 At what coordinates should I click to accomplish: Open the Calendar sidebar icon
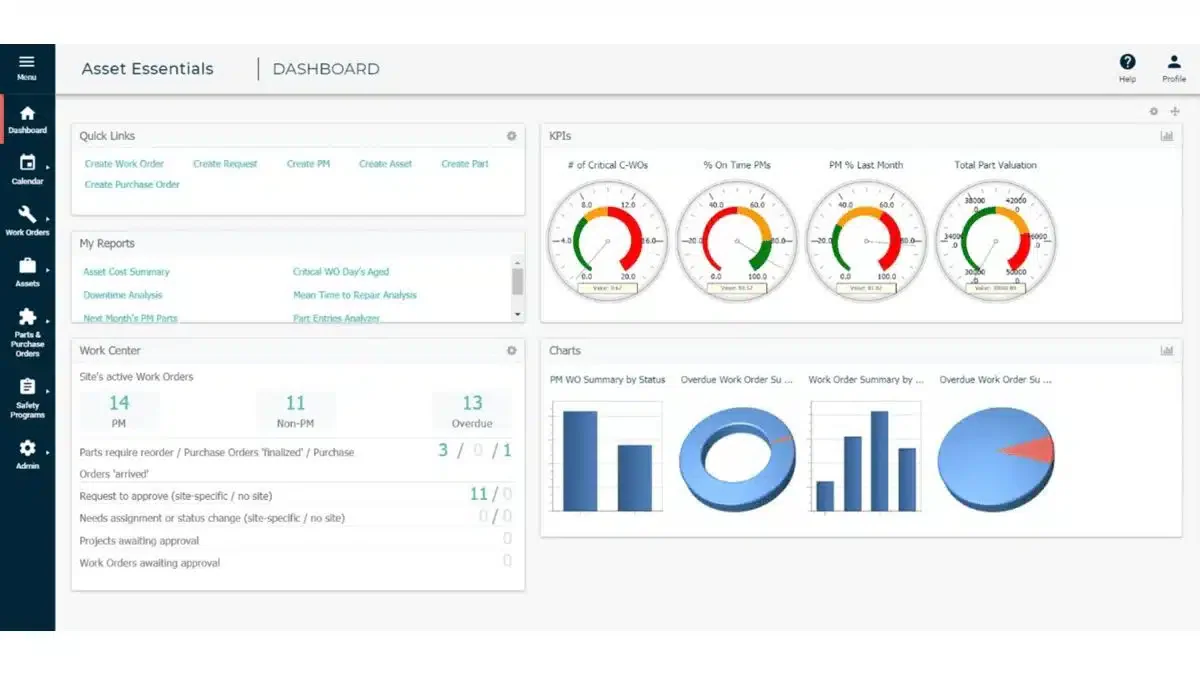(x=27, y=163)
